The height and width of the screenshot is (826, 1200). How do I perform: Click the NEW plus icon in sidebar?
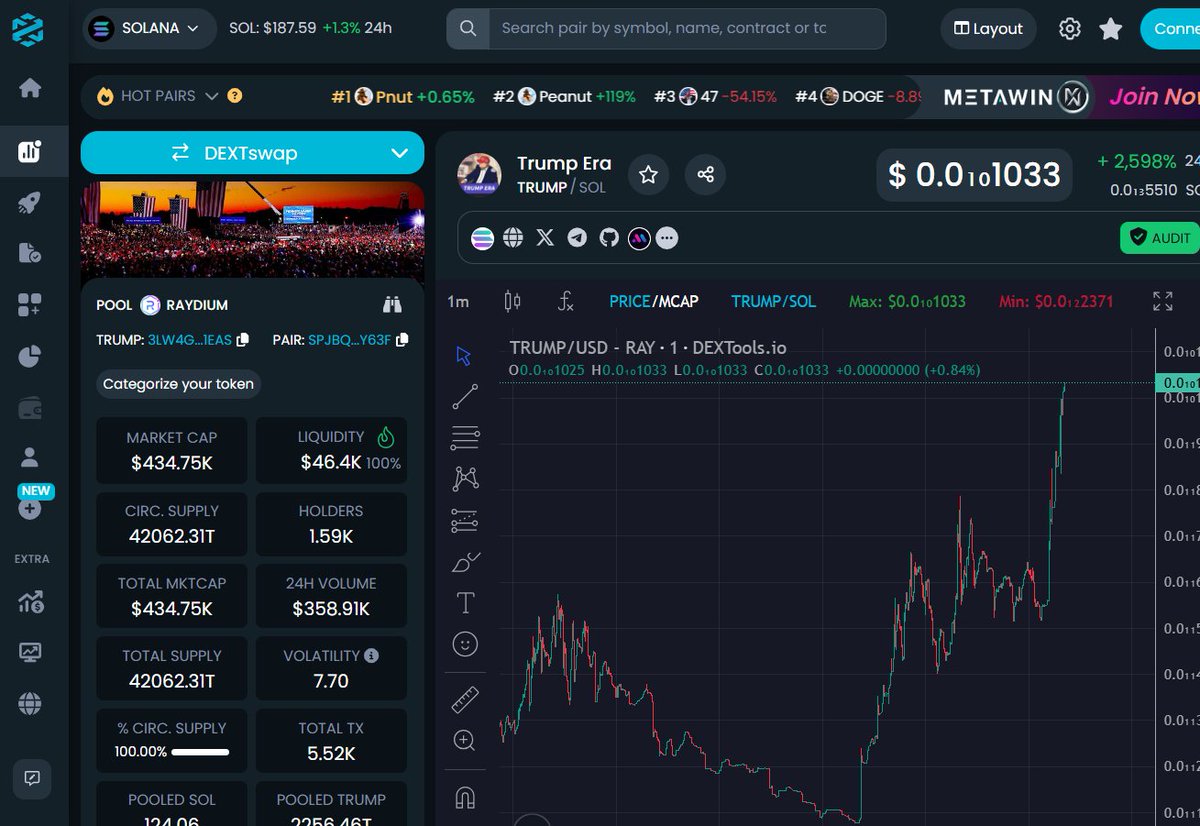[30, 509]
